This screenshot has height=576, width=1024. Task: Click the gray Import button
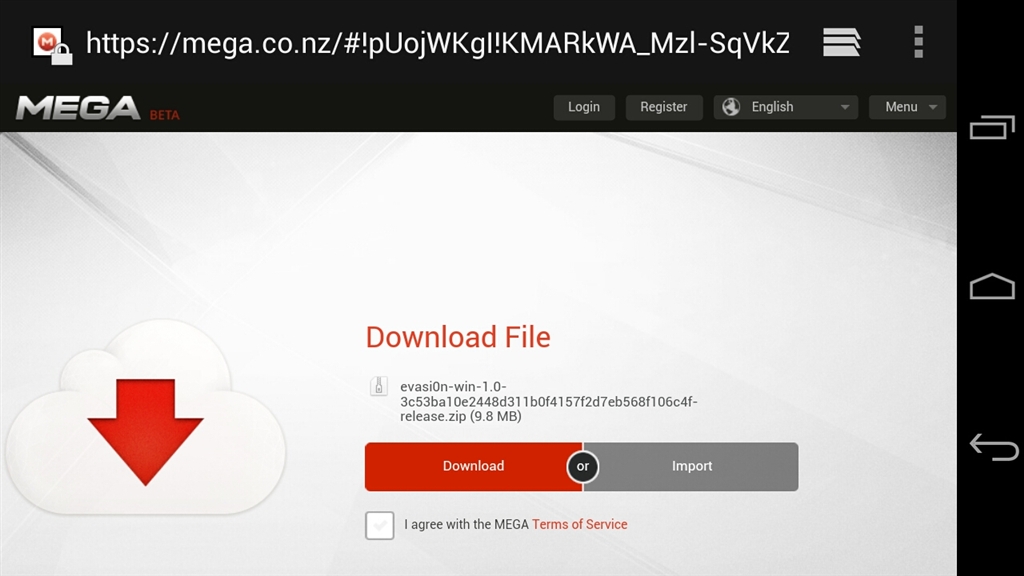tap(692, 466)
